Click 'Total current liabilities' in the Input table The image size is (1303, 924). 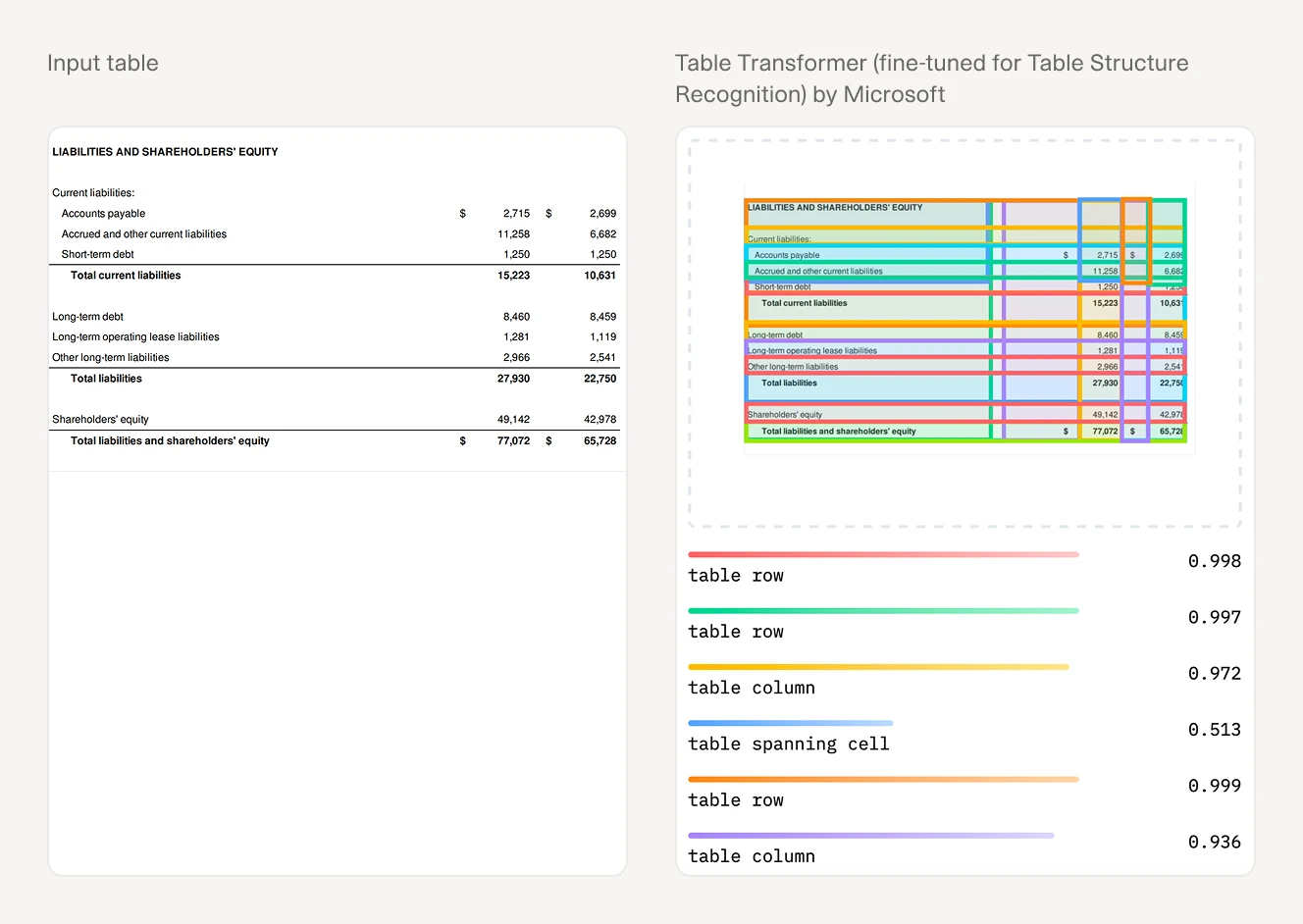coord(126,275)
